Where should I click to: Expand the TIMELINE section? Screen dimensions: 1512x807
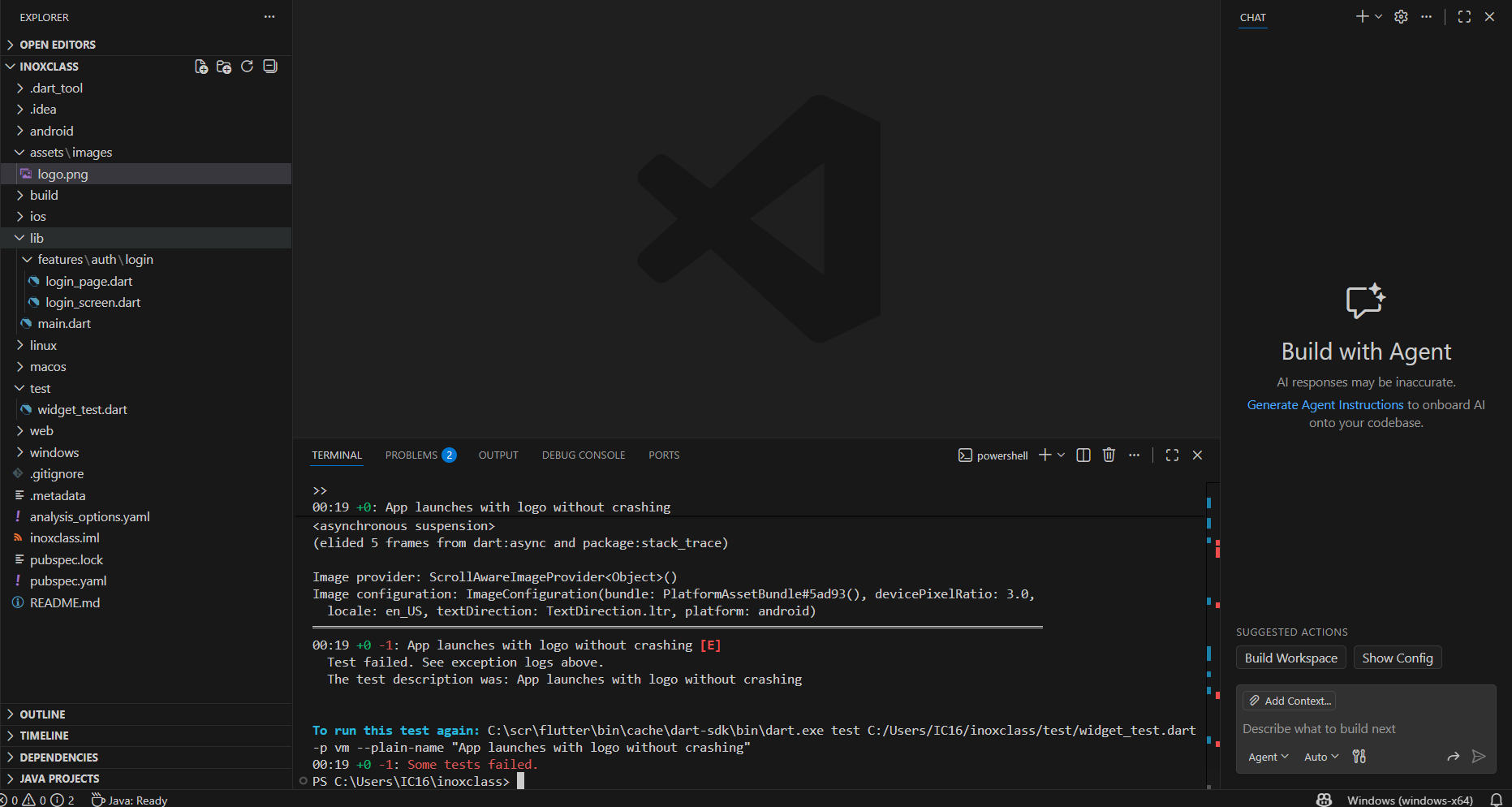pos(146,736)
